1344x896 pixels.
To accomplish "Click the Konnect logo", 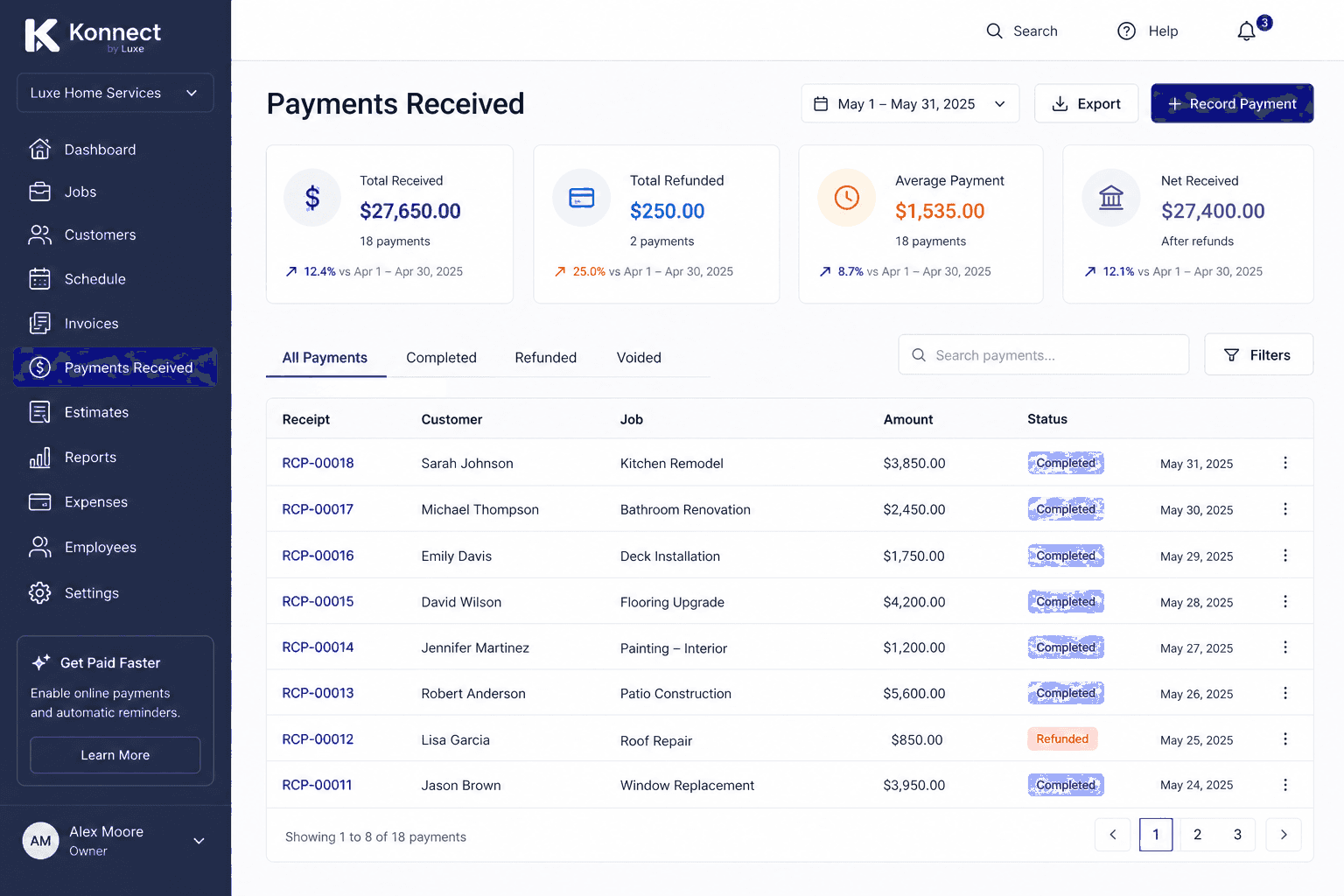I will [93, 36].
